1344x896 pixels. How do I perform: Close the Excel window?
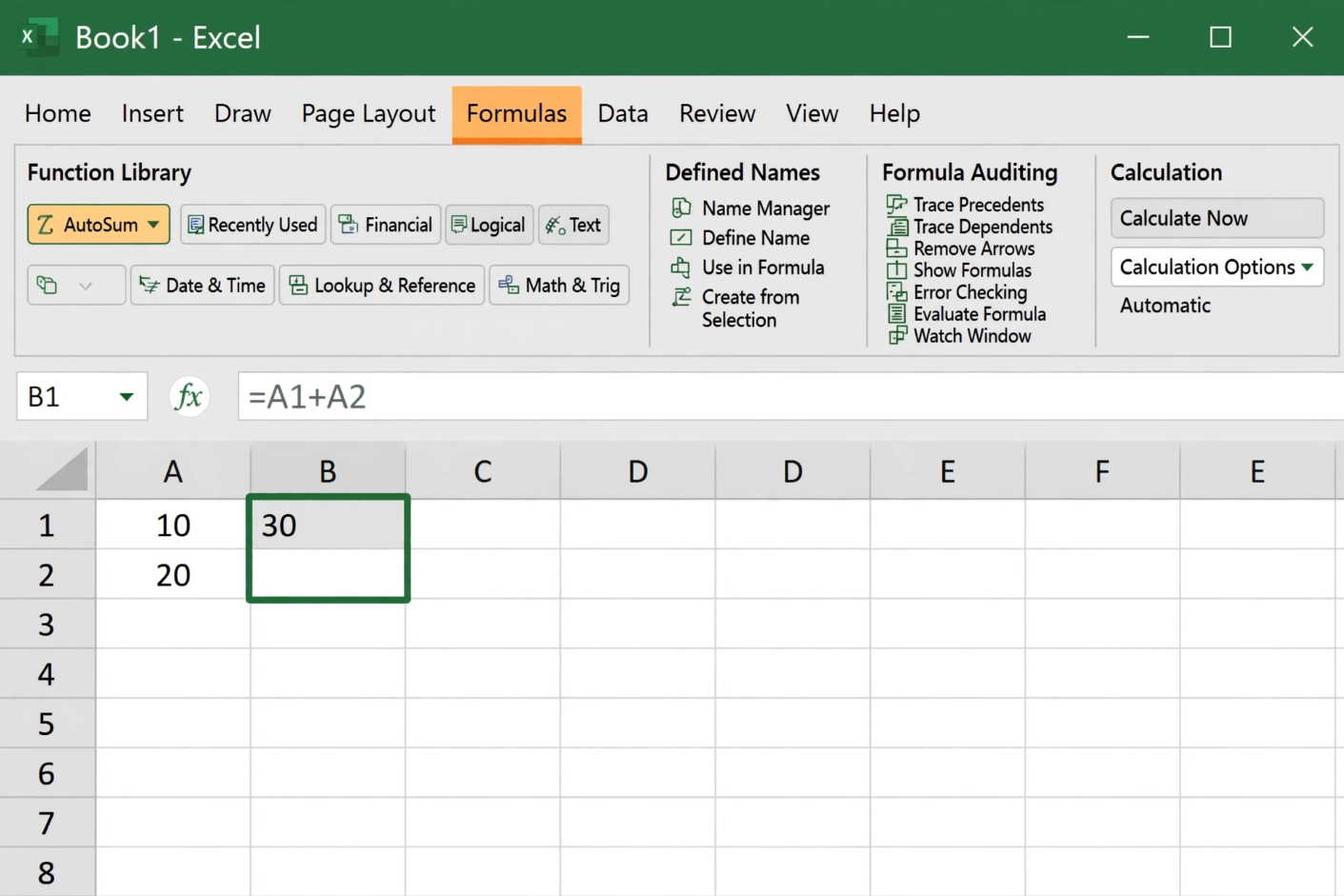click(1302, 37)
